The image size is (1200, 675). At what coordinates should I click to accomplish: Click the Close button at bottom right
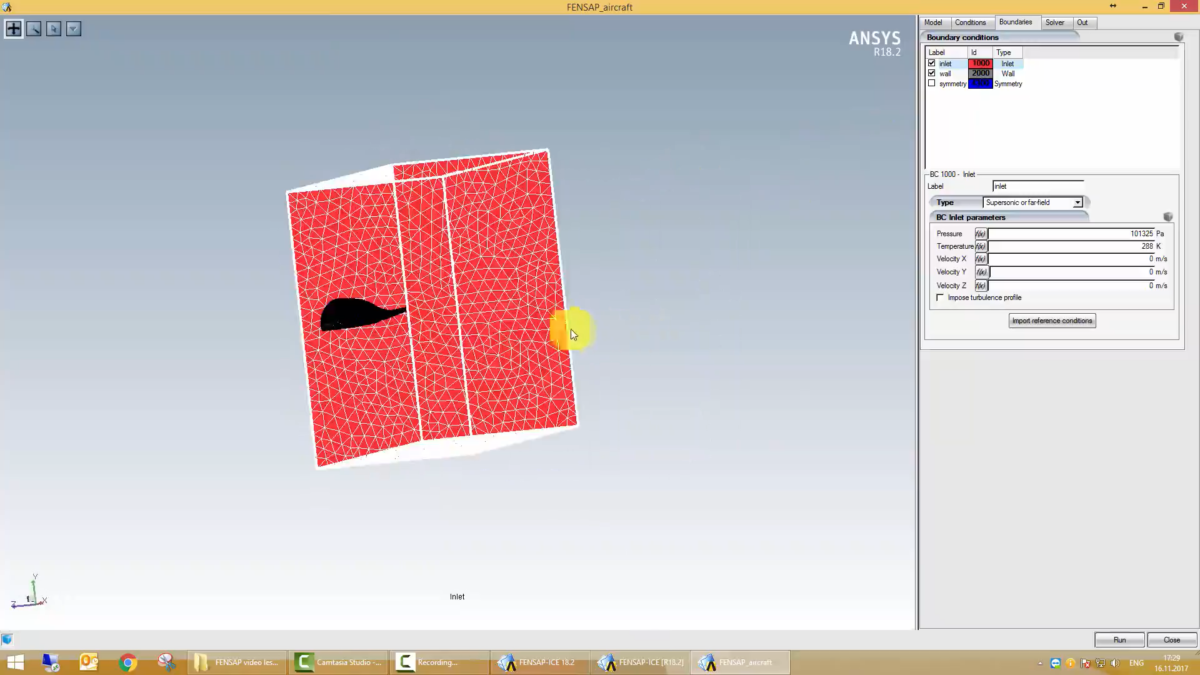click(x=1172, y=639)
